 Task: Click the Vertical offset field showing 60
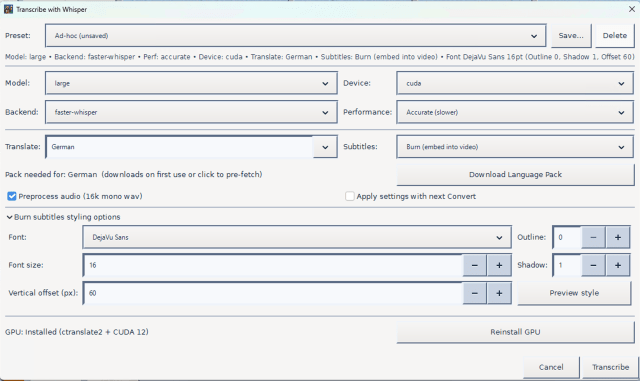273,293
